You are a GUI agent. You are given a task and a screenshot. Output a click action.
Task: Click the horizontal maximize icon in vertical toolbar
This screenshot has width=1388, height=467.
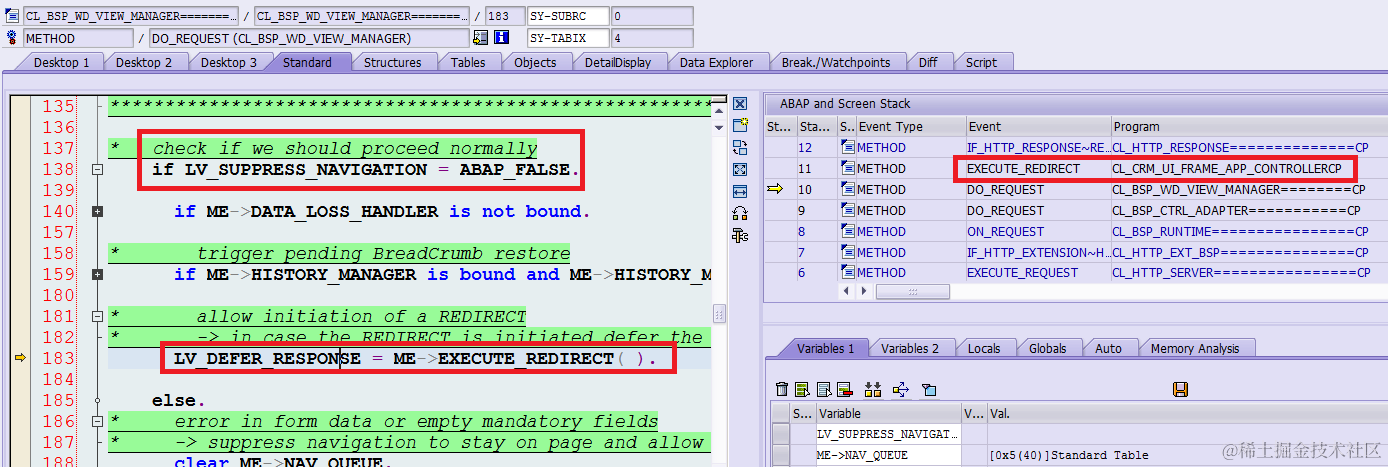740,191
